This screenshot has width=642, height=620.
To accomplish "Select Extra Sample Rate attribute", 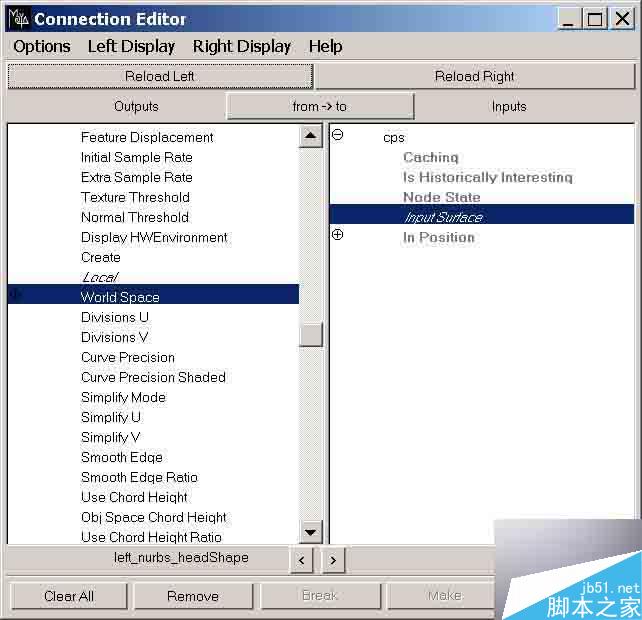I will 137,177.
